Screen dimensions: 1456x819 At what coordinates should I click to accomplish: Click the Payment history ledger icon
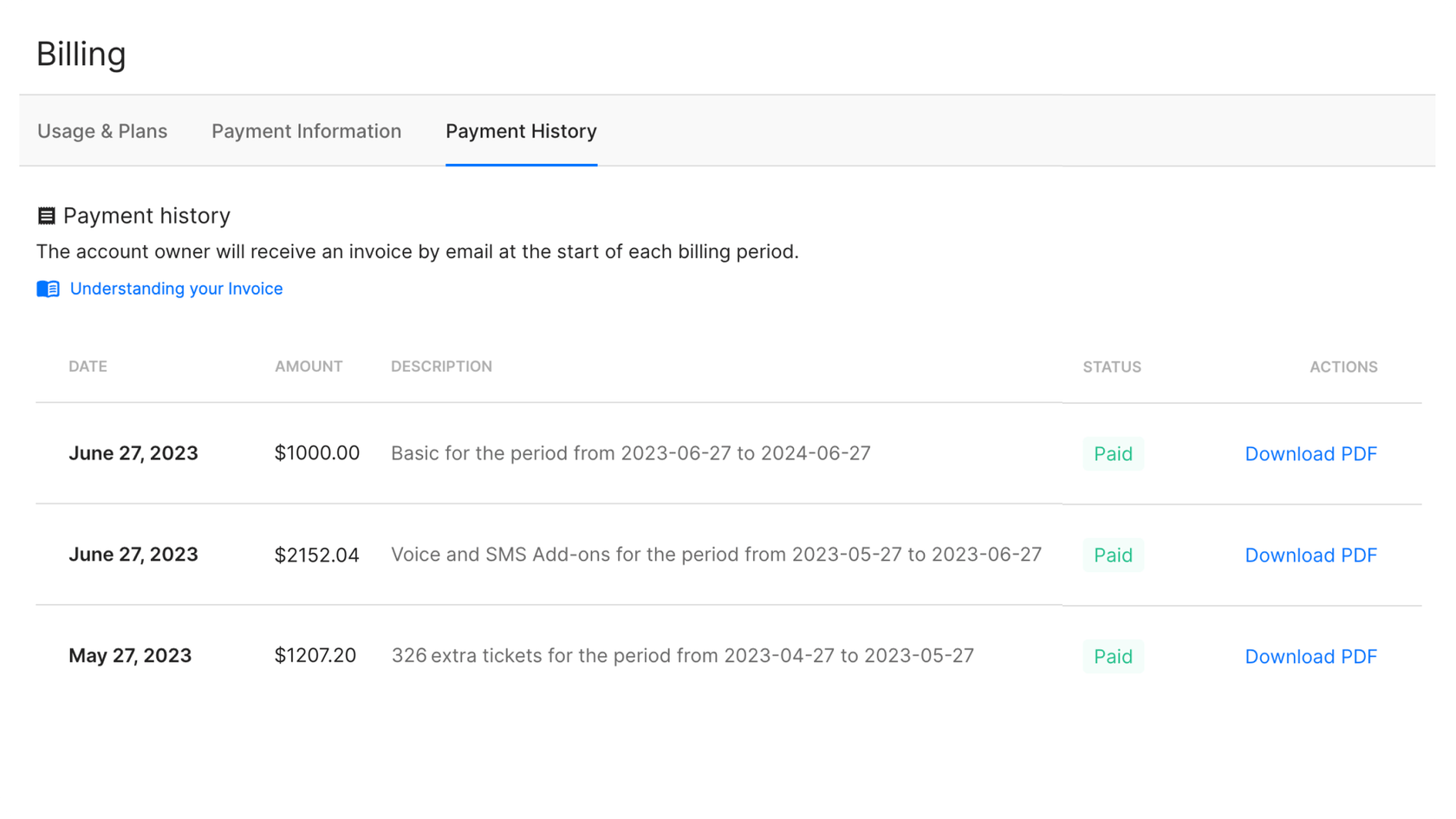point(46,215)
